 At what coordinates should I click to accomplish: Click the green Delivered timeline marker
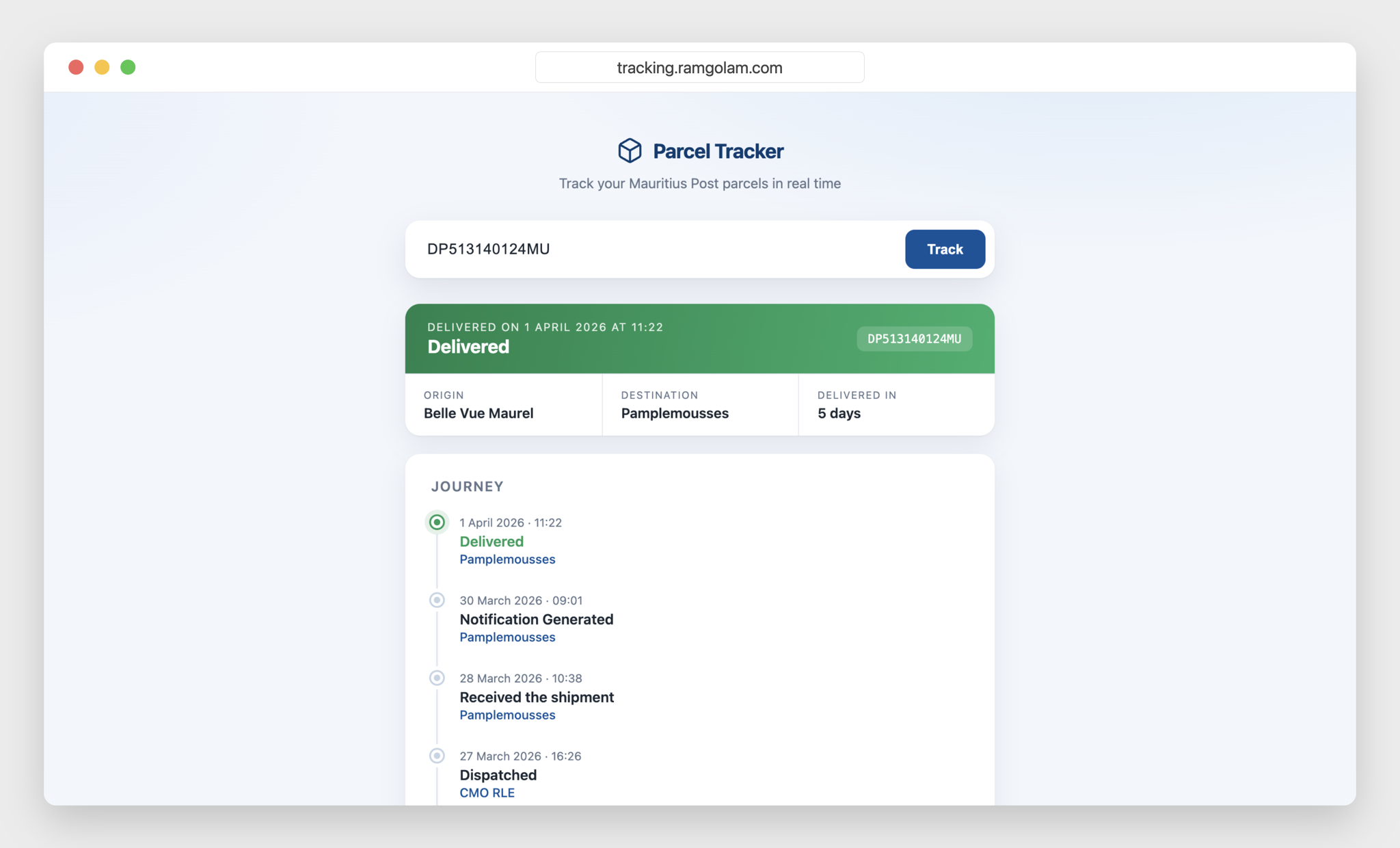click(437, 522)
